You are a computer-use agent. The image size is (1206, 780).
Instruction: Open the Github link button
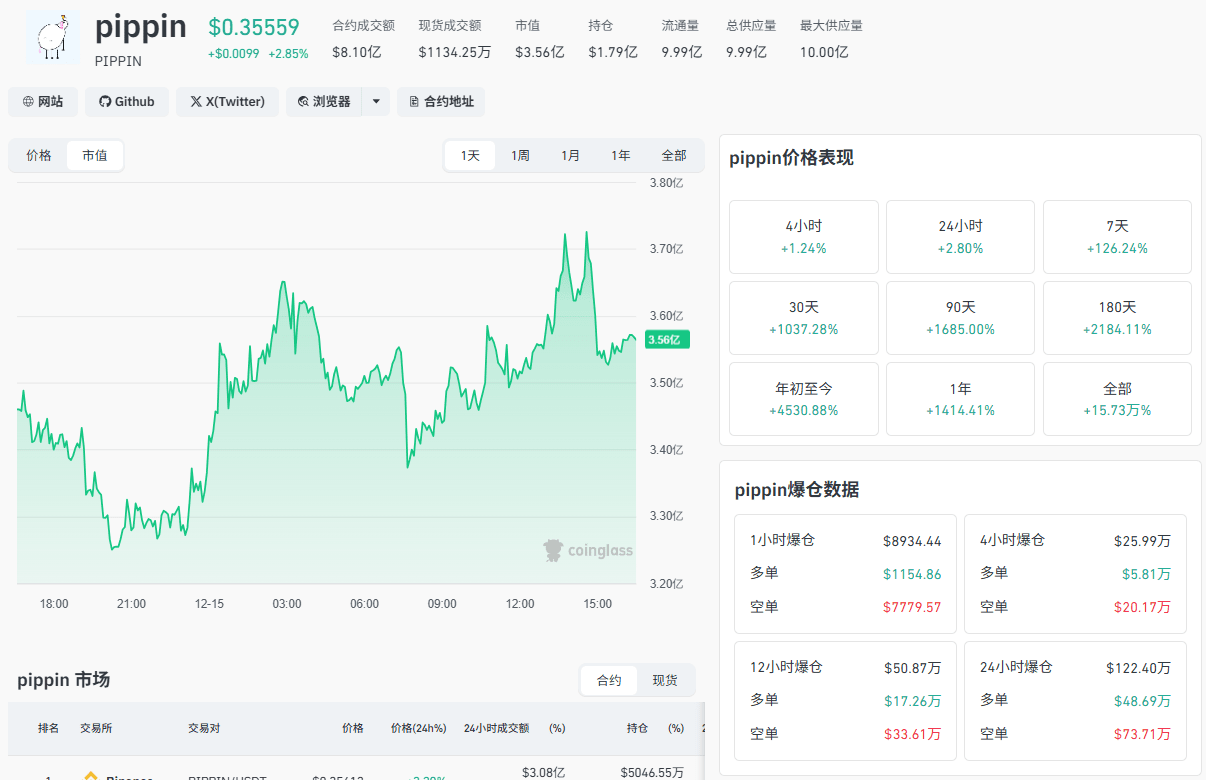[x=127, y=101]
